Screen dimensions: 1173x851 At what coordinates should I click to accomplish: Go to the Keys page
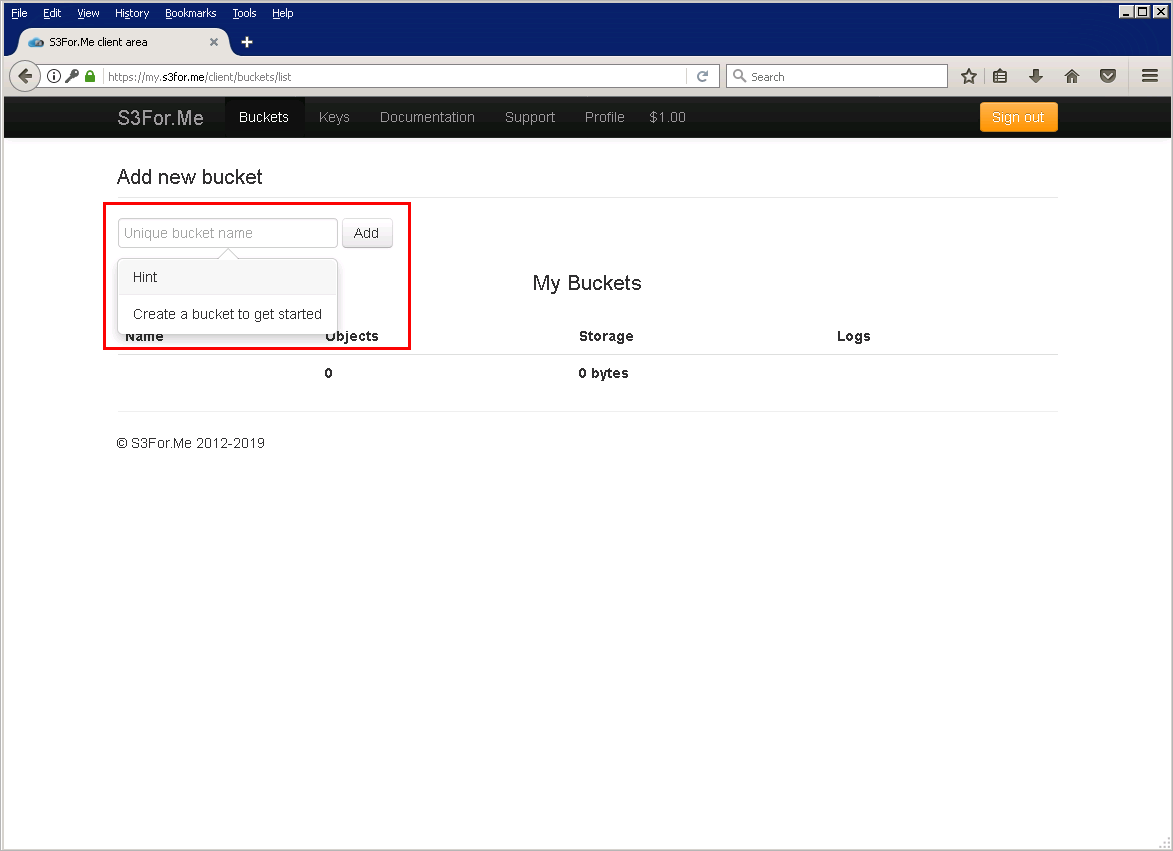pyautogui.click(x=334, y=117)
